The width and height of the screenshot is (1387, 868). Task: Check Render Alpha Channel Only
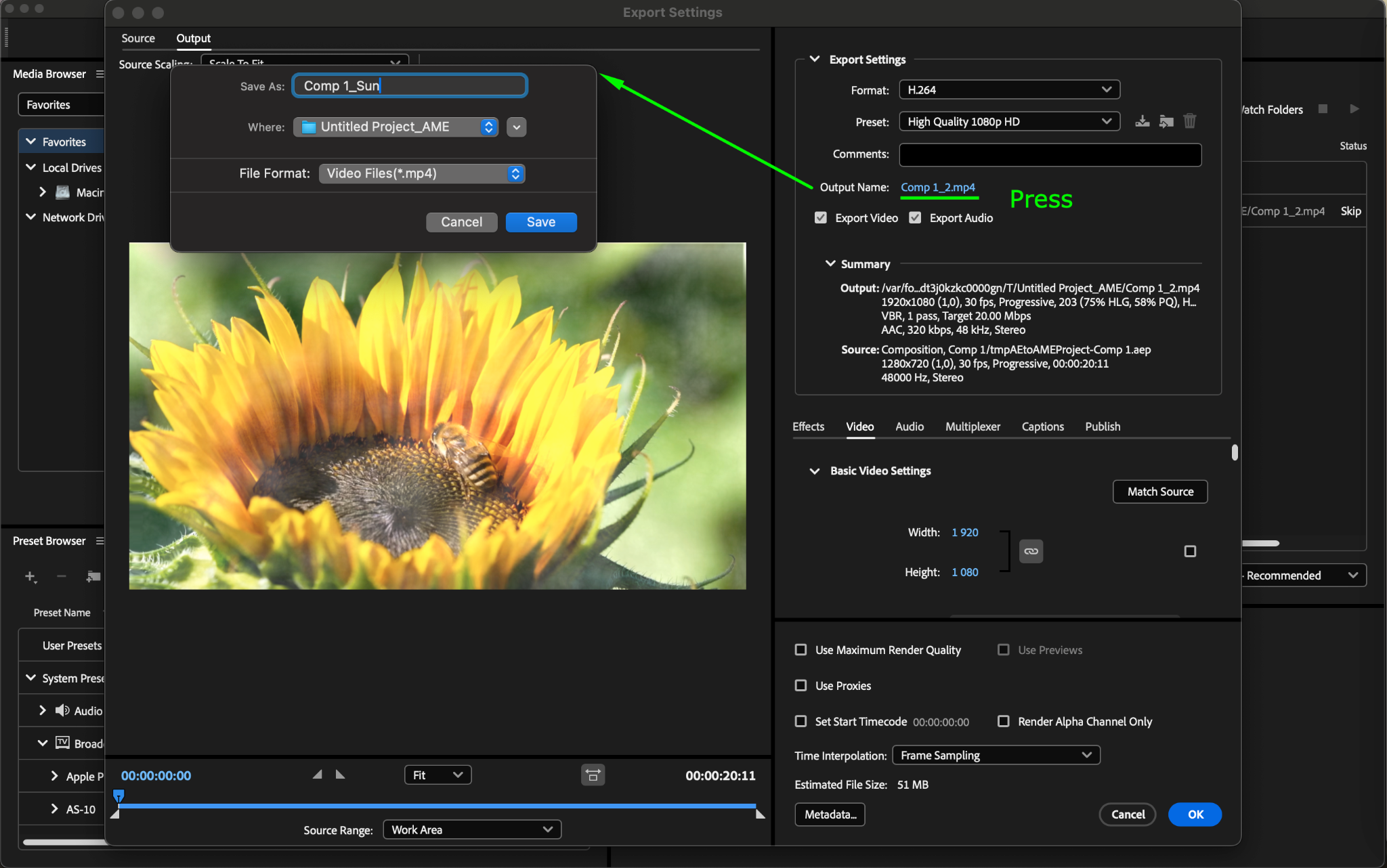click(1004, 722)
